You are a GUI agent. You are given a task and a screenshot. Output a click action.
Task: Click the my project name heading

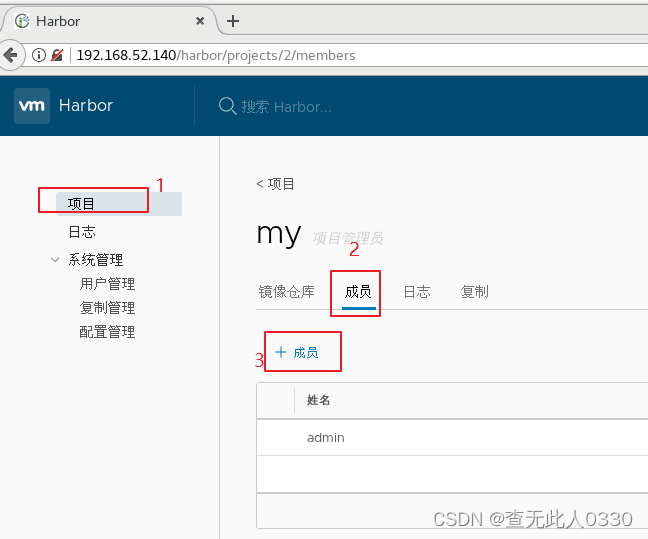pos(279,234)
